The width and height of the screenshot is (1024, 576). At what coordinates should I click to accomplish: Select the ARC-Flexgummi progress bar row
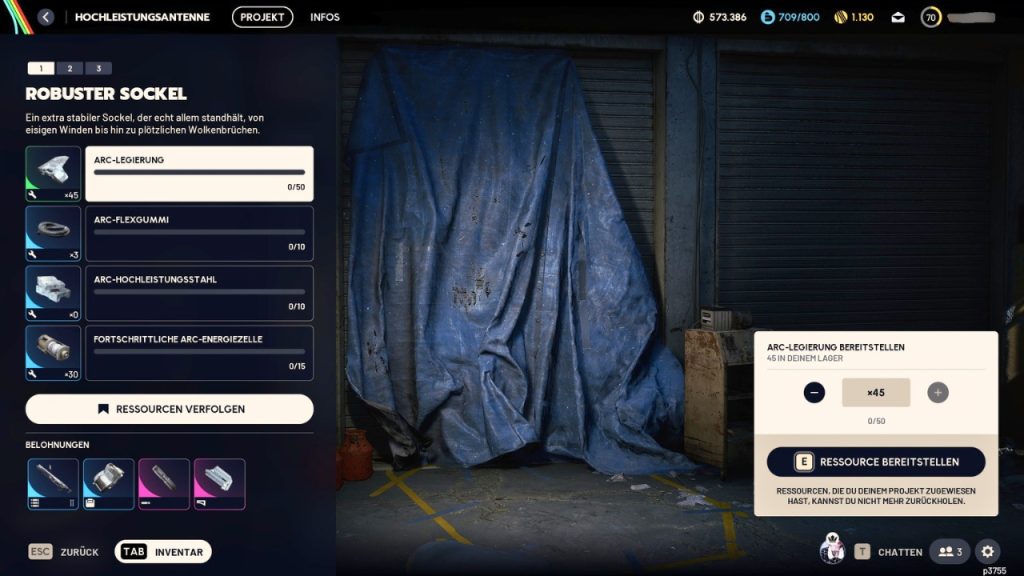click(x=199, y=234)
